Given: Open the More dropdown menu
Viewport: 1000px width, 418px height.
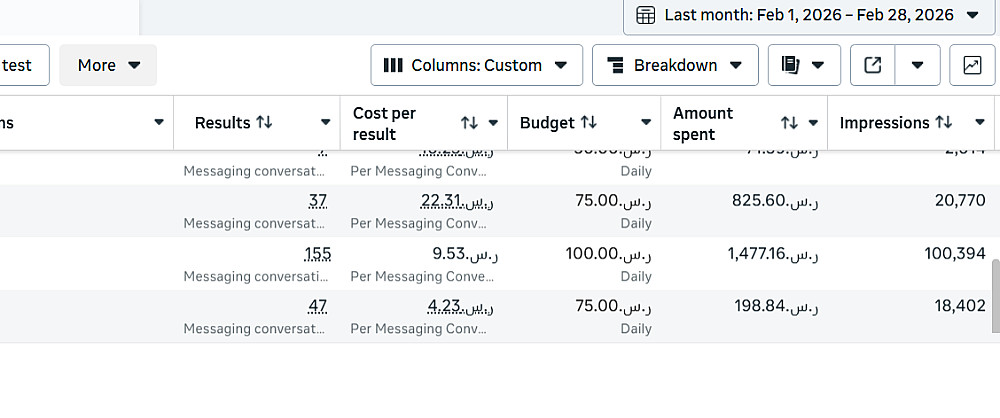Looking at the screenshot, I should pos(108,65).
